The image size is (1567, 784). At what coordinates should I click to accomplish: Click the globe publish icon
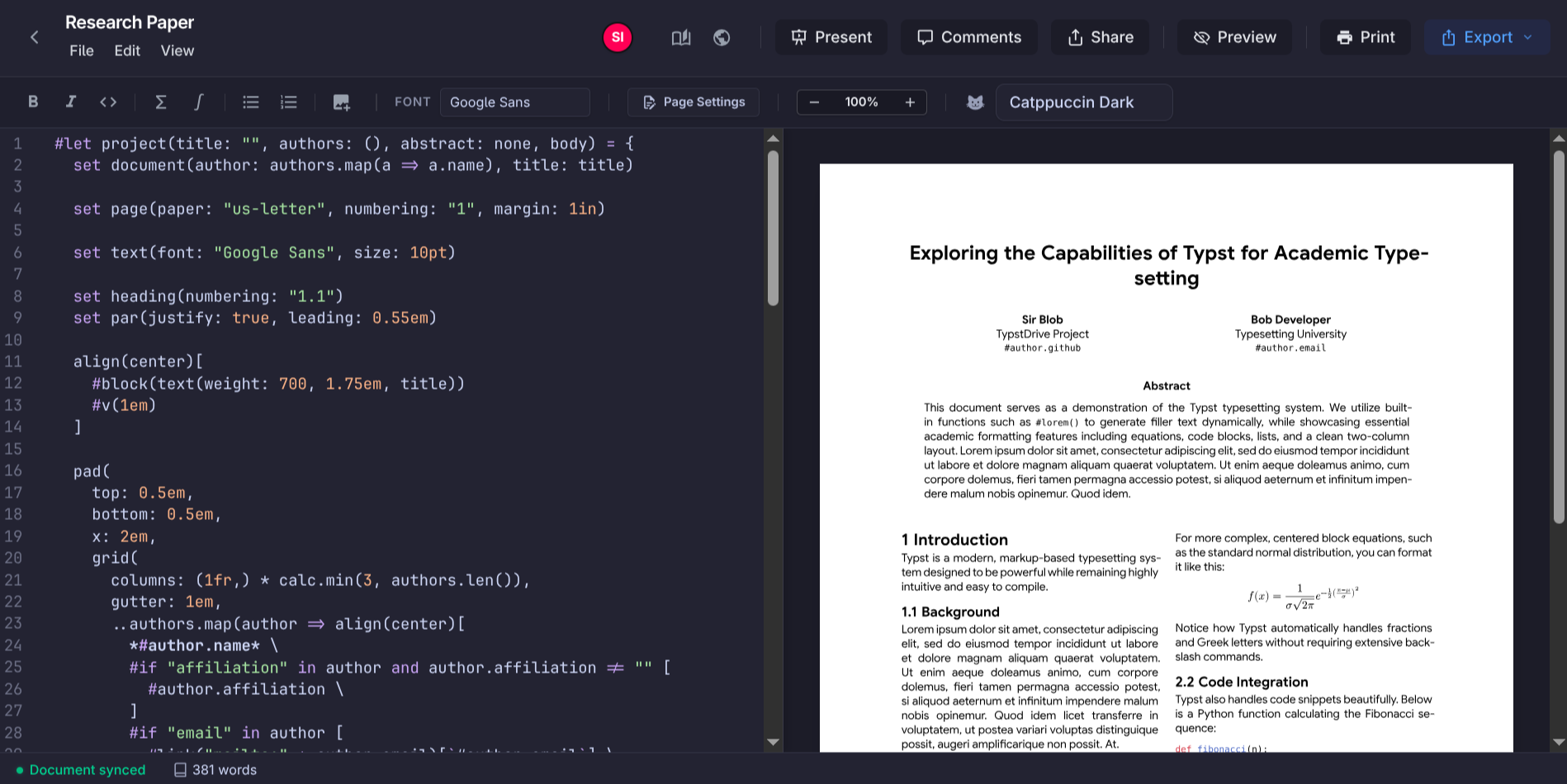[x=722, y=37]
